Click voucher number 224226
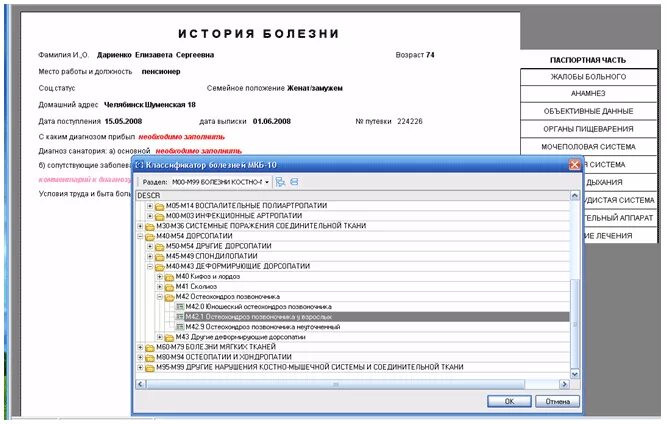667x424 pixels. point(410,121)
